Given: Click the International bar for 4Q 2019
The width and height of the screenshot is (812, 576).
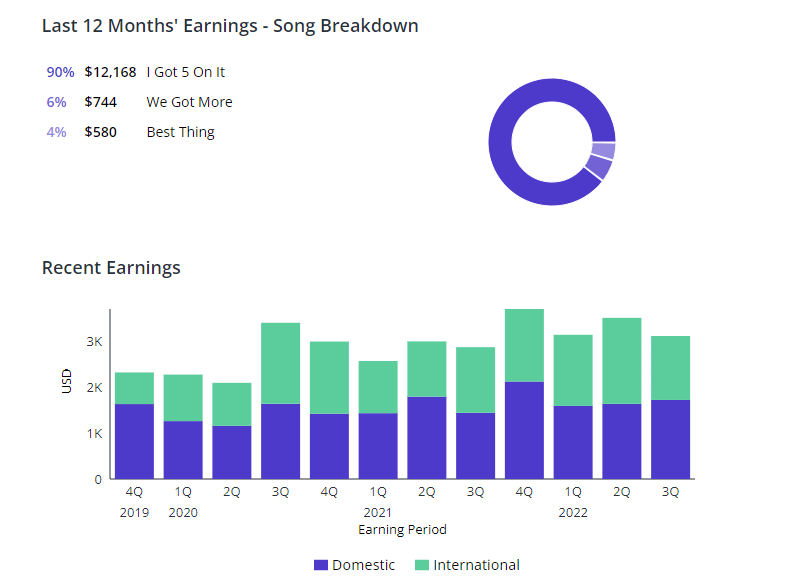Looking at the screenshot, I should (x=134, y=388).
